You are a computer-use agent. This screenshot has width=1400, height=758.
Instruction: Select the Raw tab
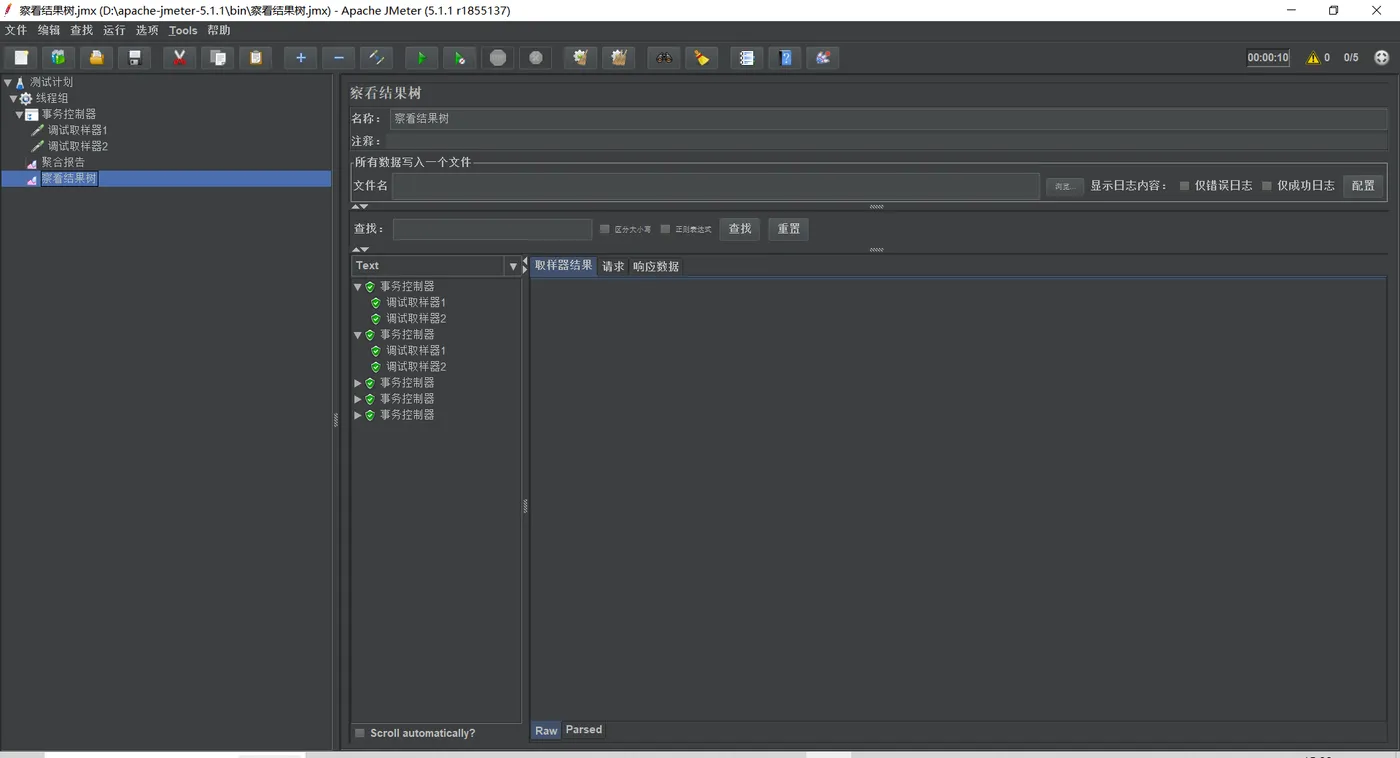pos(546,731)
